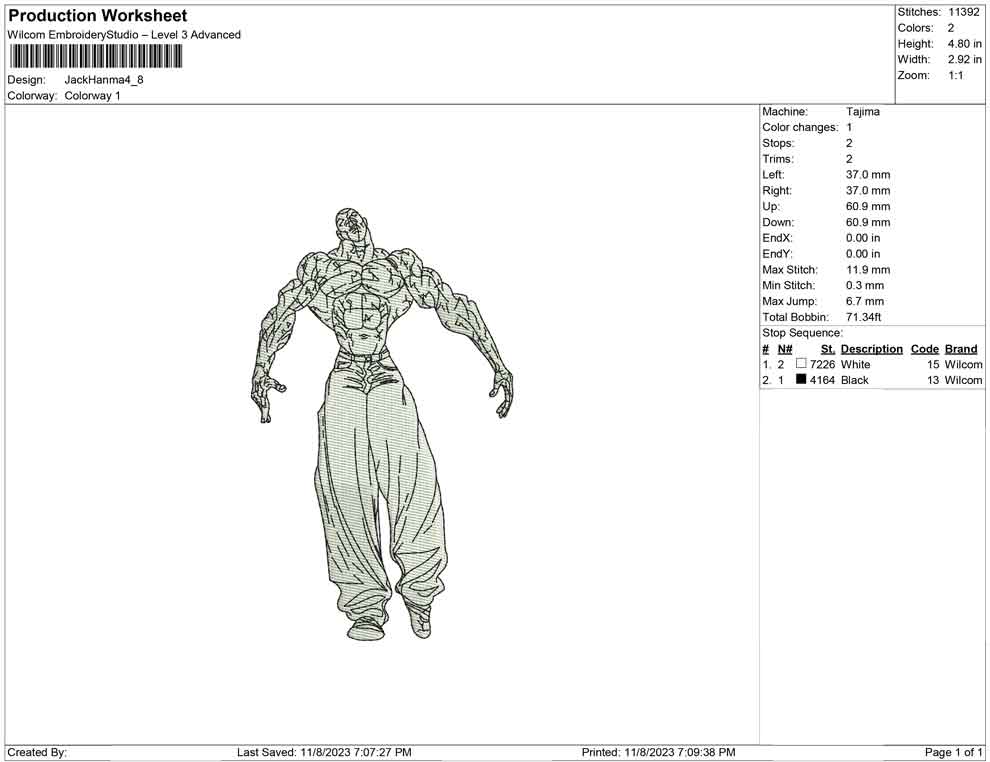Click the Total Bobbin value 71.34ft
The height and width of the screenshot is (762, 990).
(x=863, y=317)
